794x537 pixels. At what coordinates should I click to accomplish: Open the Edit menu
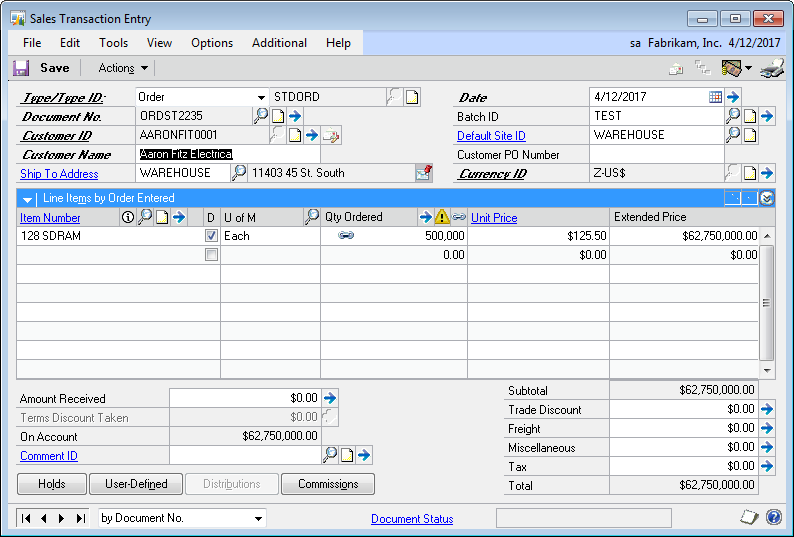pos(70,43)
